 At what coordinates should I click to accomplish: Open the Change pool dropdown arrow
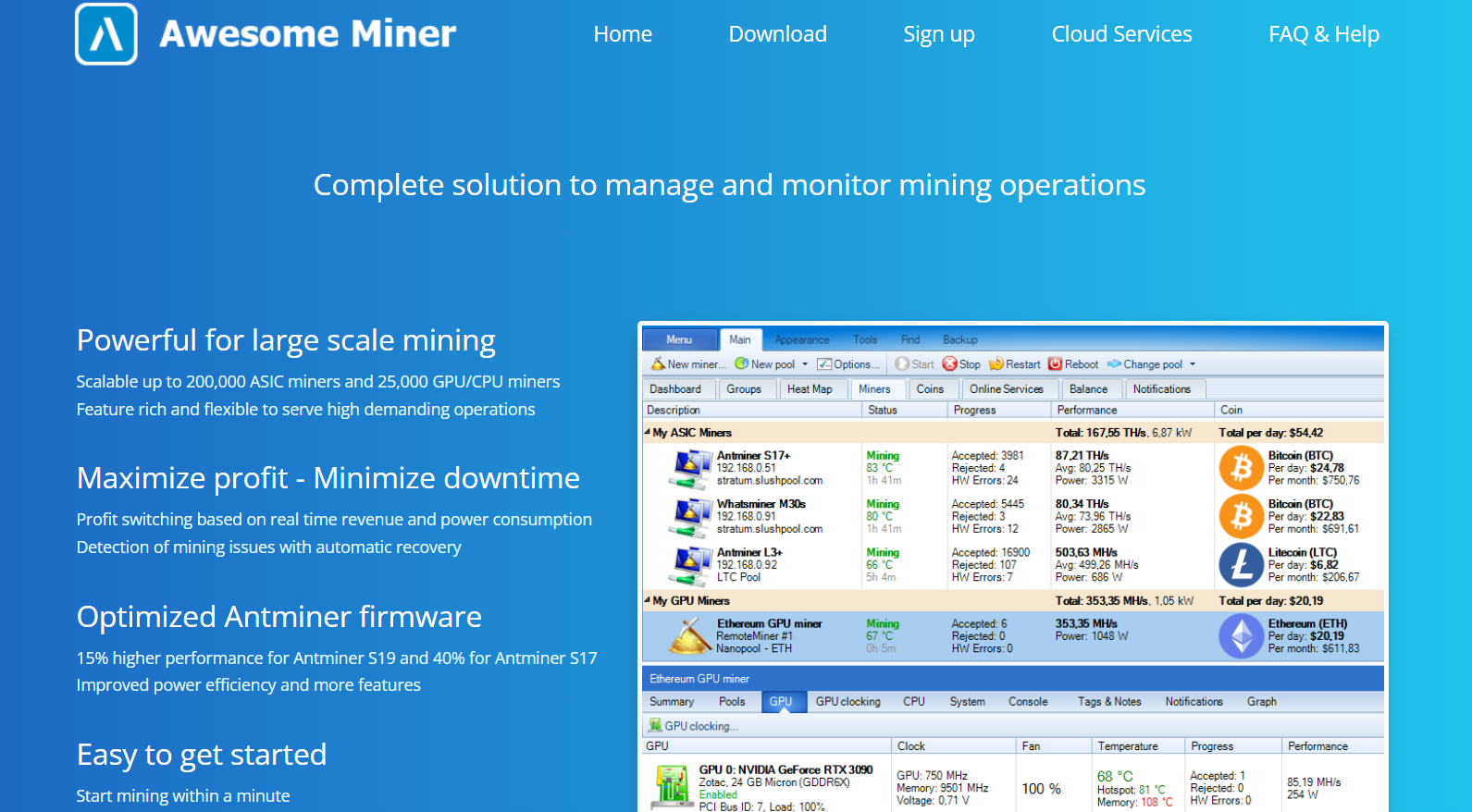click(1193, 364)
